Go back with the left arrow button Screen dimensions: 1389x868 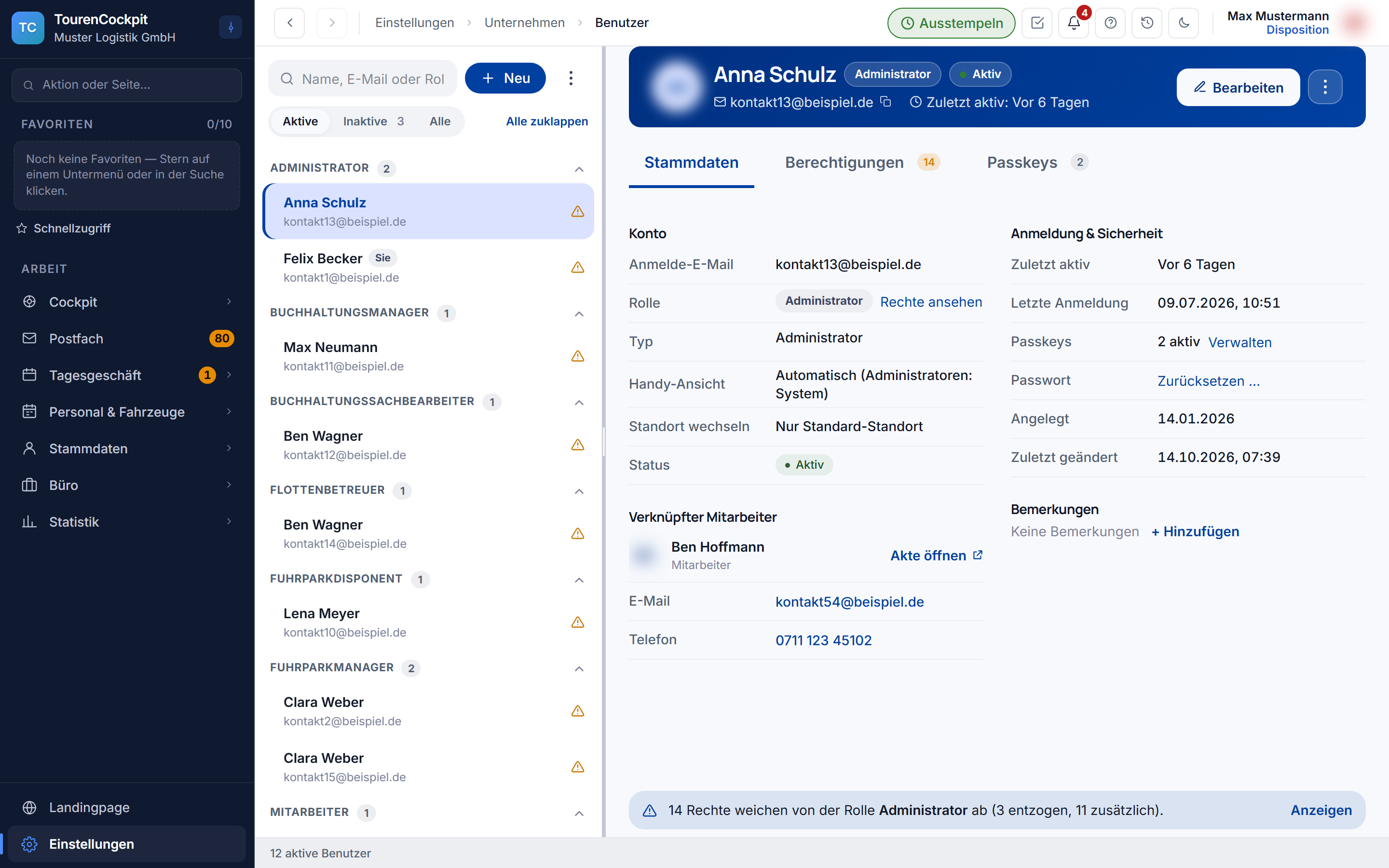(289, 23)
